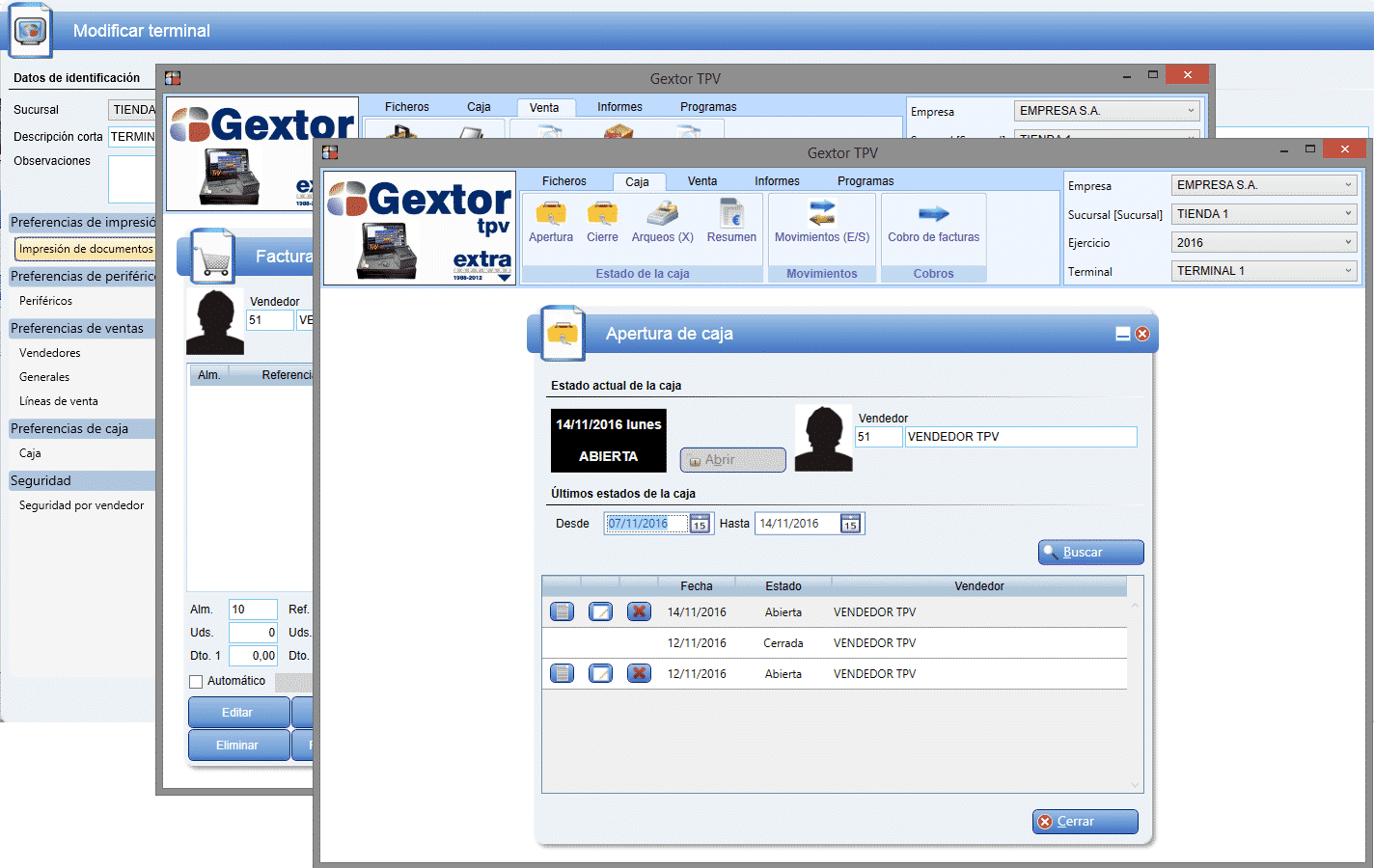Screen dimensions: 1374x868
Task: Click the disabled Abrir button
Action: (732, 460)
